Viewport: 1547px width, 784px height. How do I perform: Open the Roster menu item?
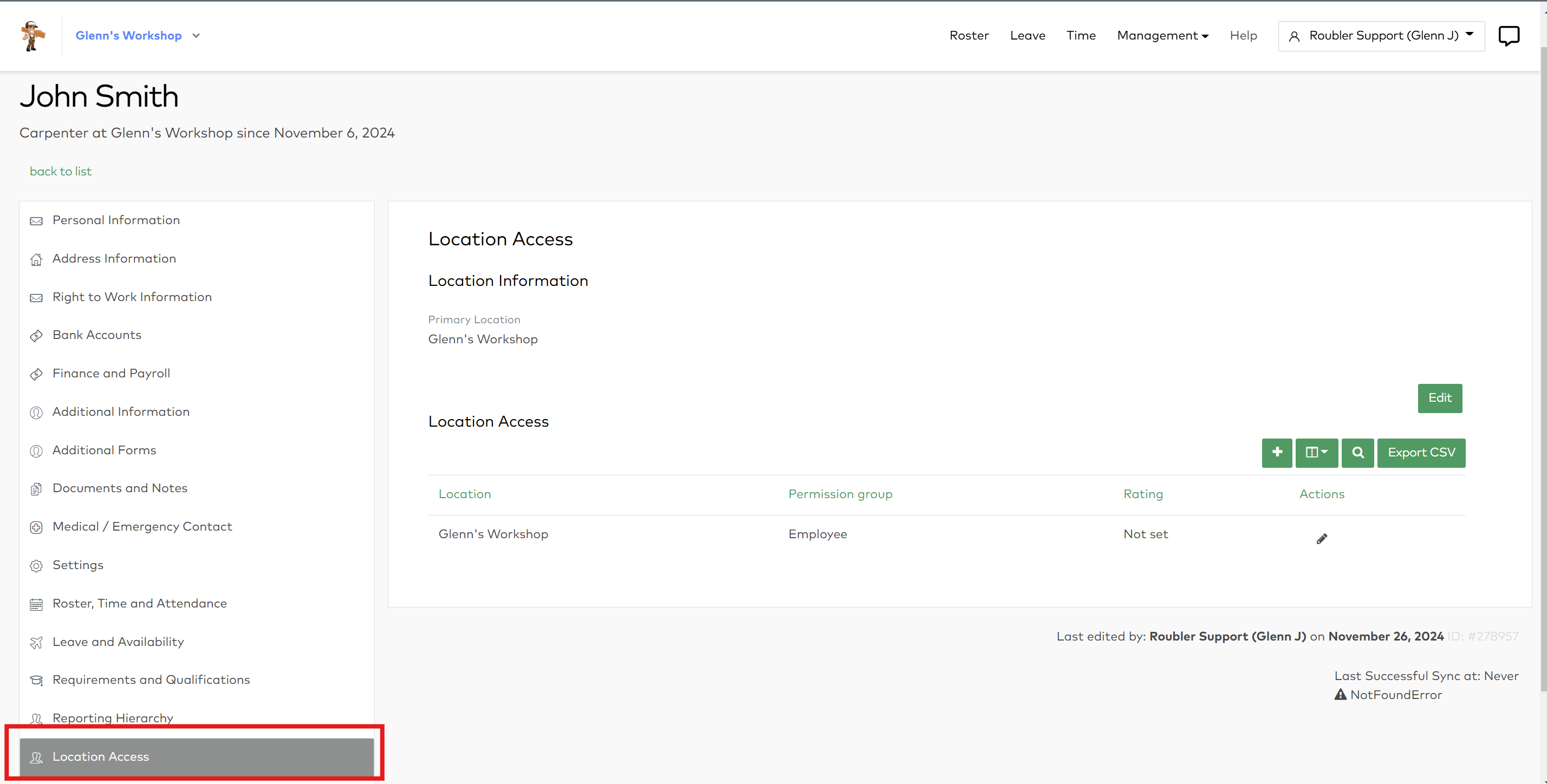(x=968, y=36)
